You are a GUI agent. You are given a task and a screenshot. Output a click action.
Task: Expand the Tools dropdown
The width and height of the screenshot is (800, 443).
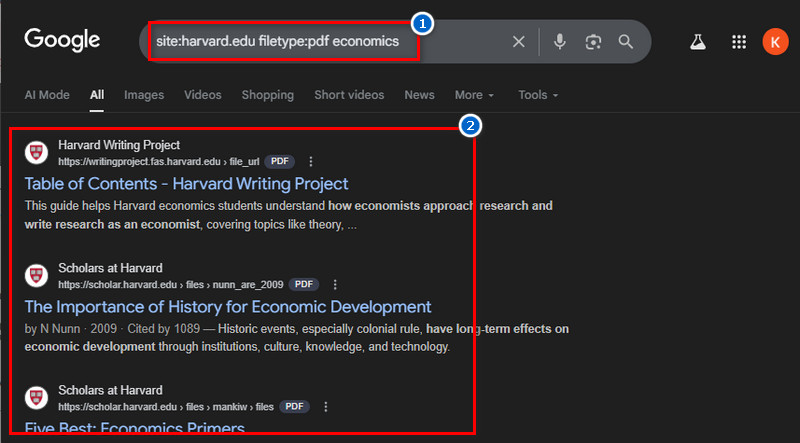(538, 95)
